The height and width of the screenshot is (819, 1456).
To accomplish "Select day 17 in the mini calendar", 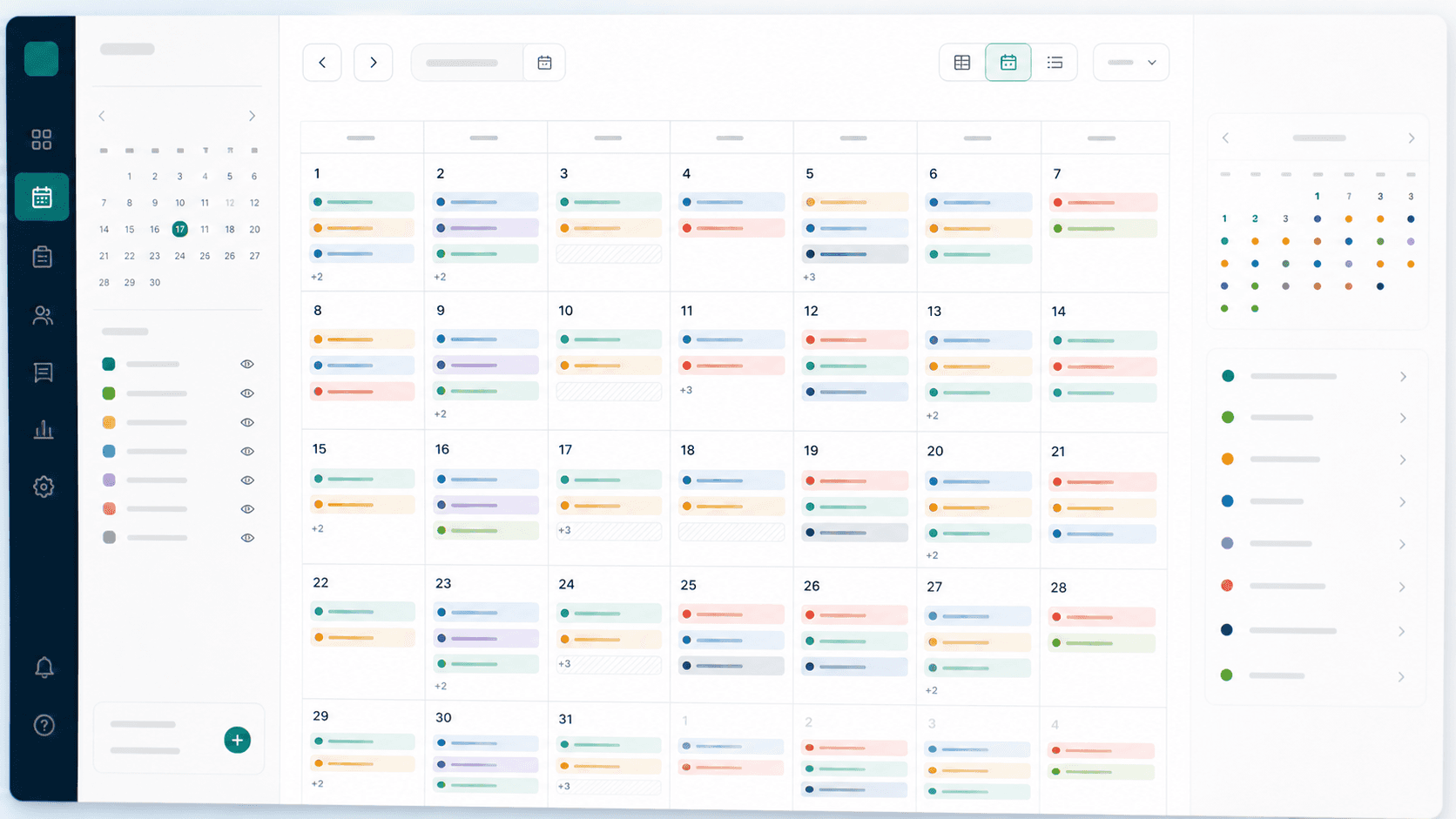I will (179, 229).
